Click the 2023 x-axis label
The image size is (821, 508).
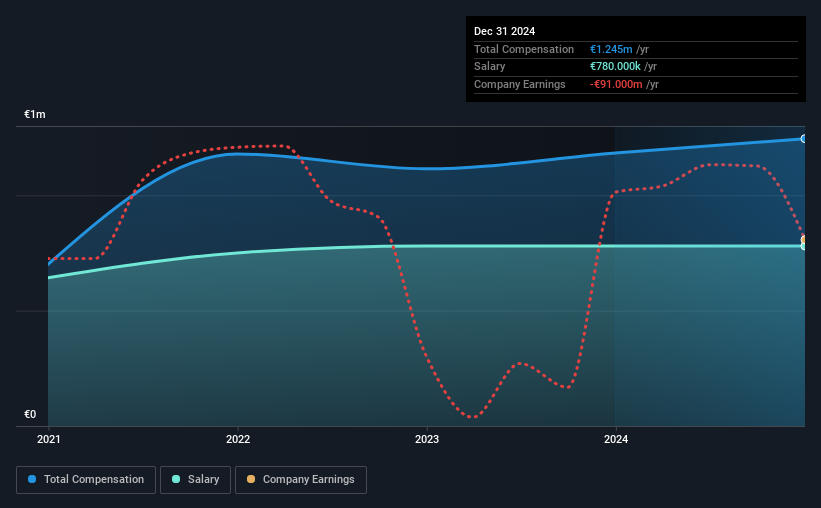coord(427,439)
